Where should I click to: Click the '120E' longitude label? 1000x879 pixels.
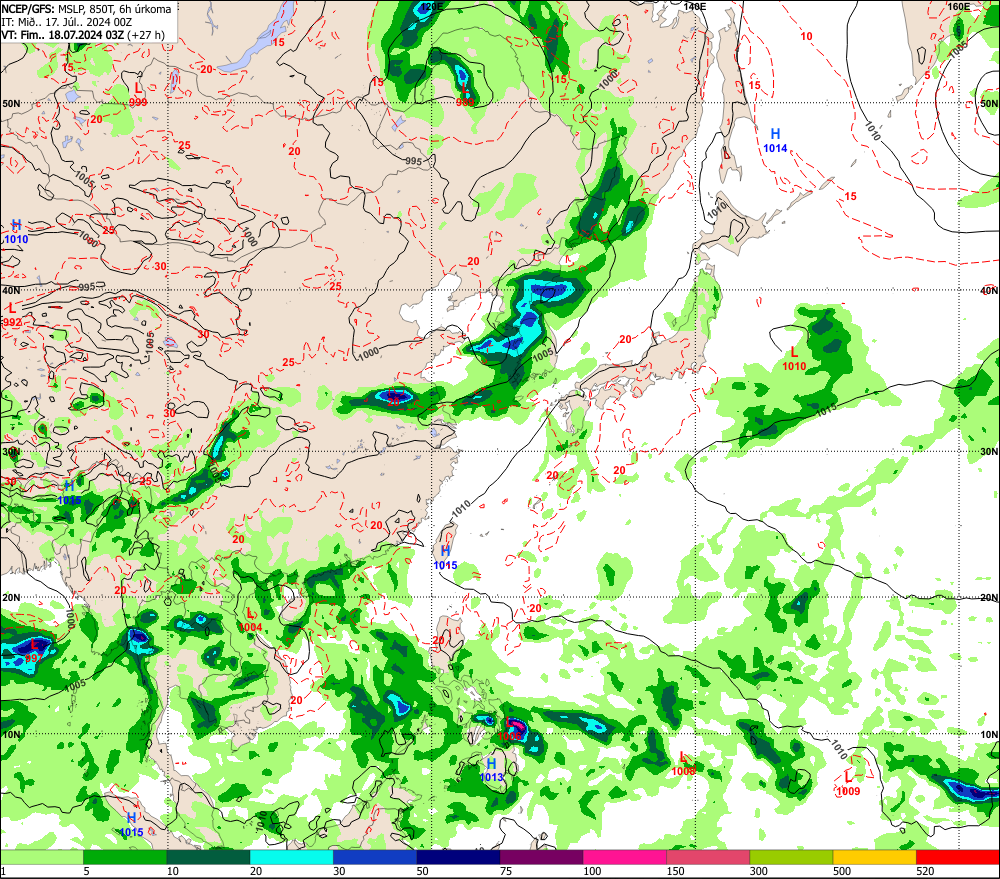pos(432,6)
